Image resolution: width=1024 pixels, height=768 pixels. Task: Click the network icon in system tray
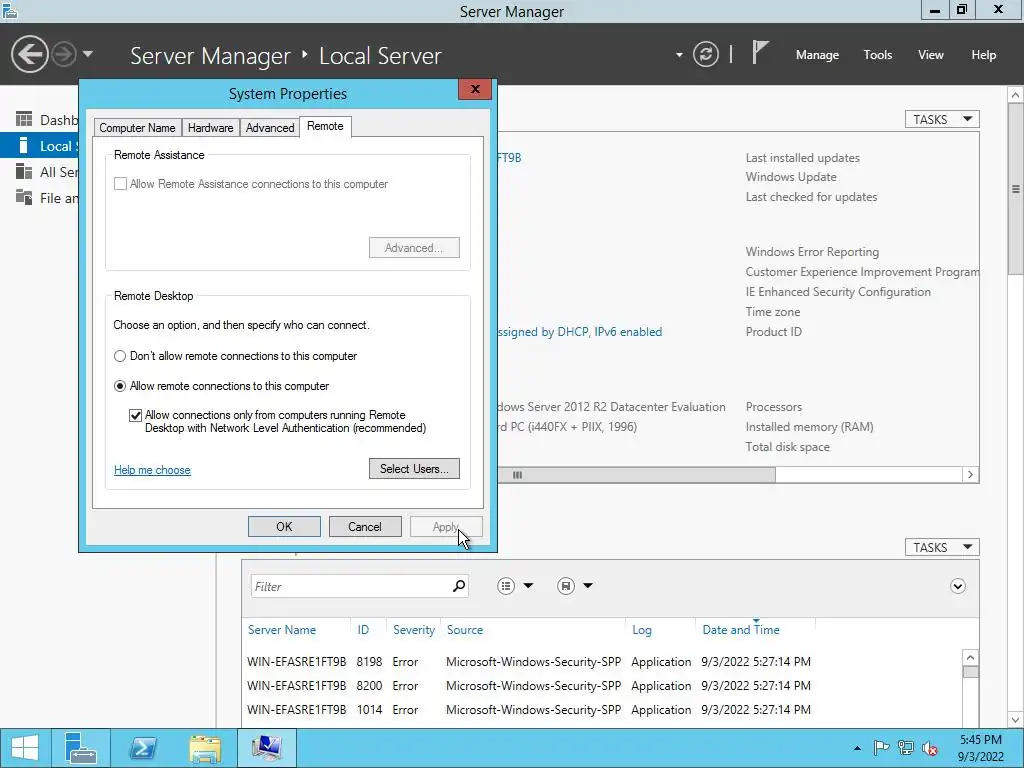pyautogui.click(x=906, y=748)
